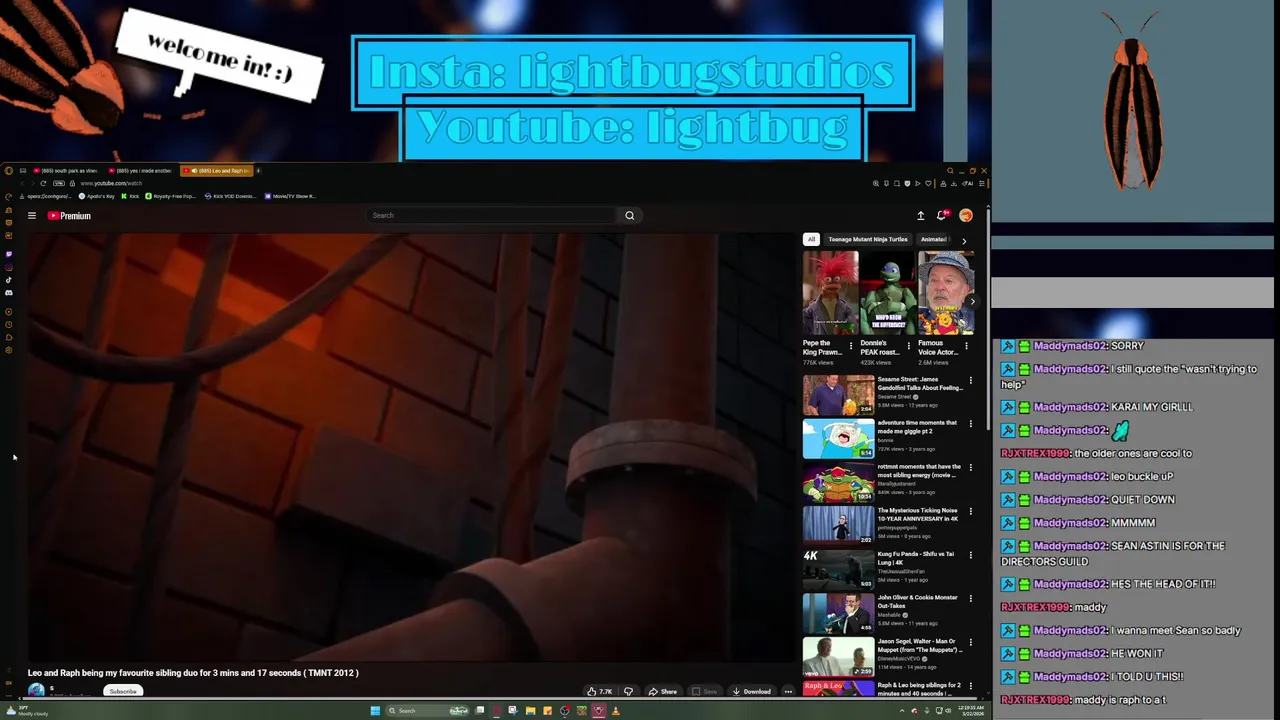Toggle the VPN badge in address bar
The image size is (1280, 720).
click(x=59, y=183)
